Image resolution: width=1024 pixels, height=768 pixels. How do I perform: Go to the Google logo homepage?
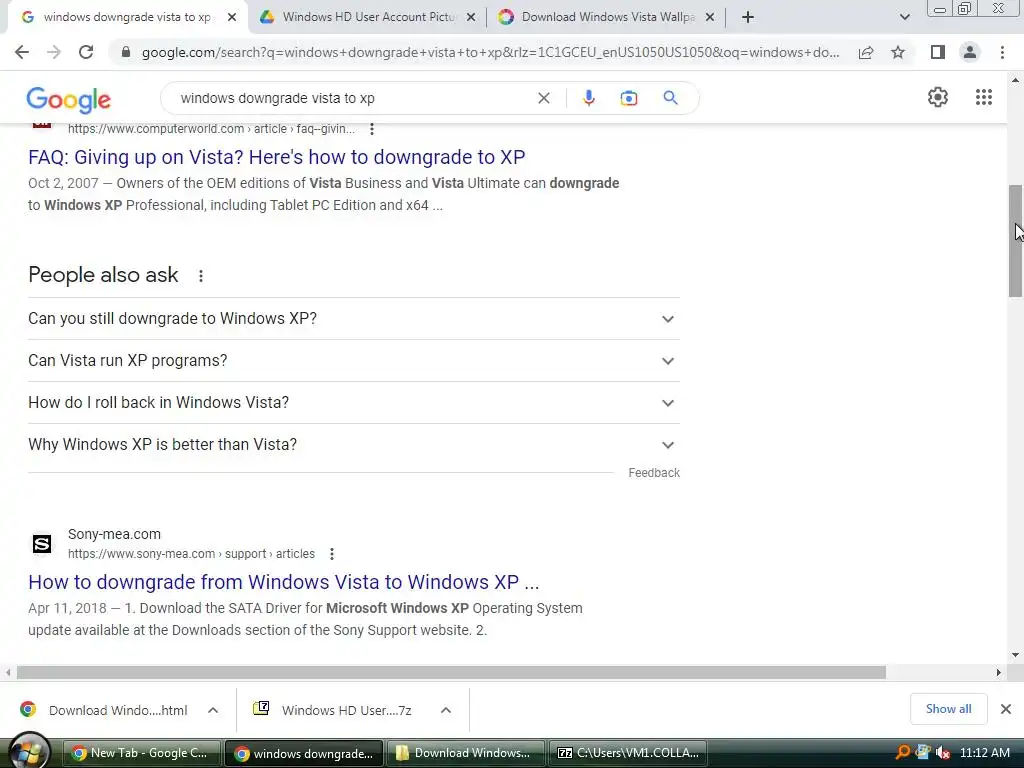pyautogui.click(x=69, y=99)
